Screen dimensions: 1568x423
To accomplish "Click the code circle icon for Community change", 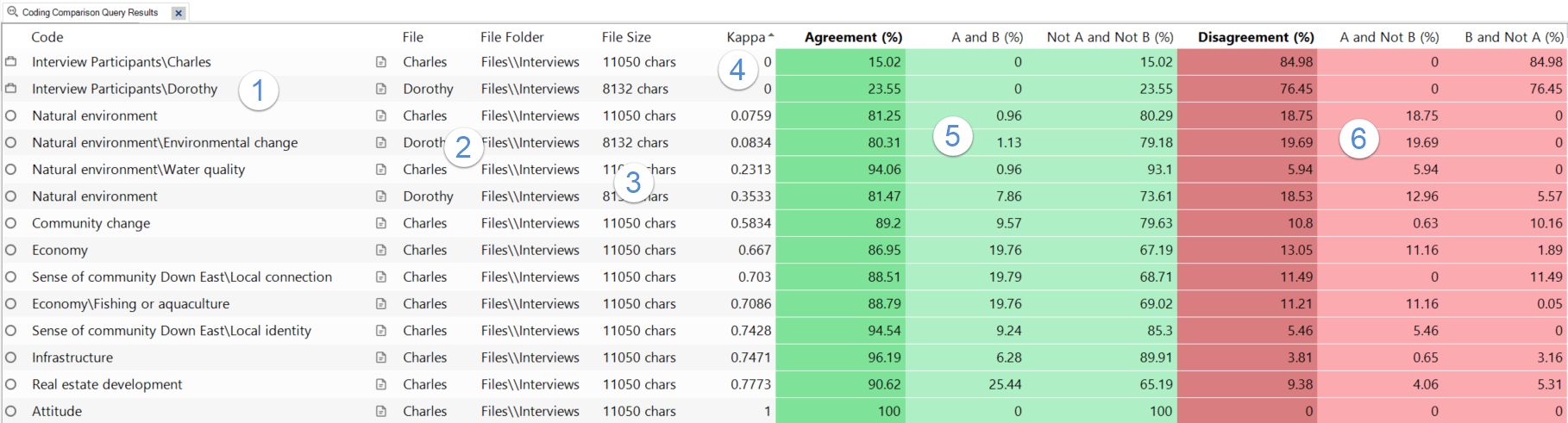I will 11,223.
